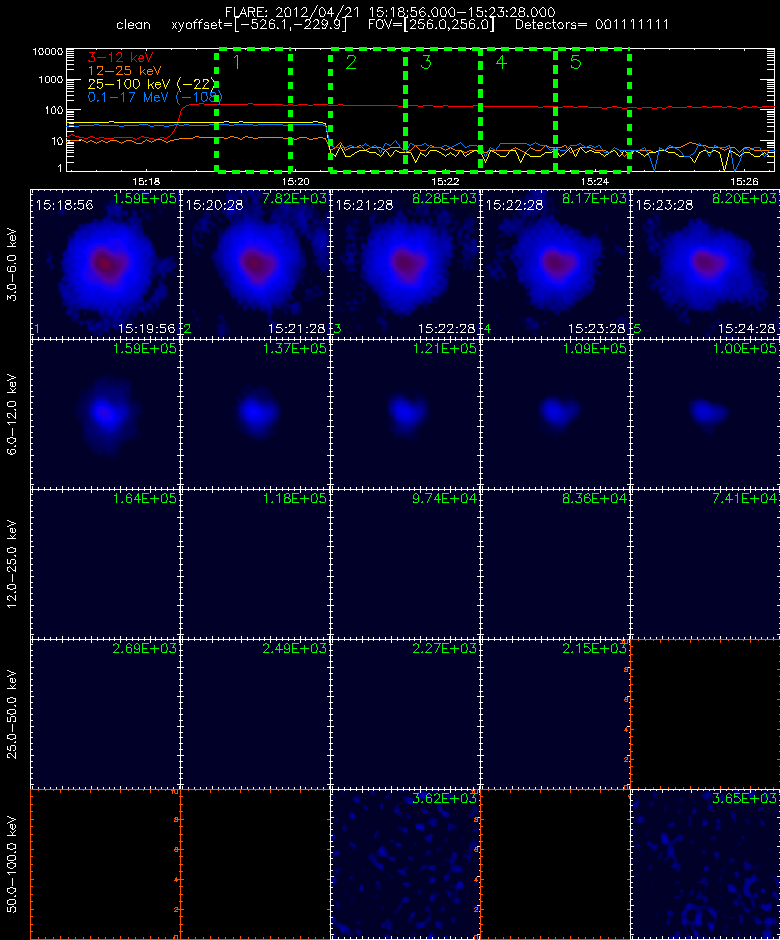Click interval label 2 in the lightcurve plot
This screenshot has width=780, height=940.
pos(351,62)
